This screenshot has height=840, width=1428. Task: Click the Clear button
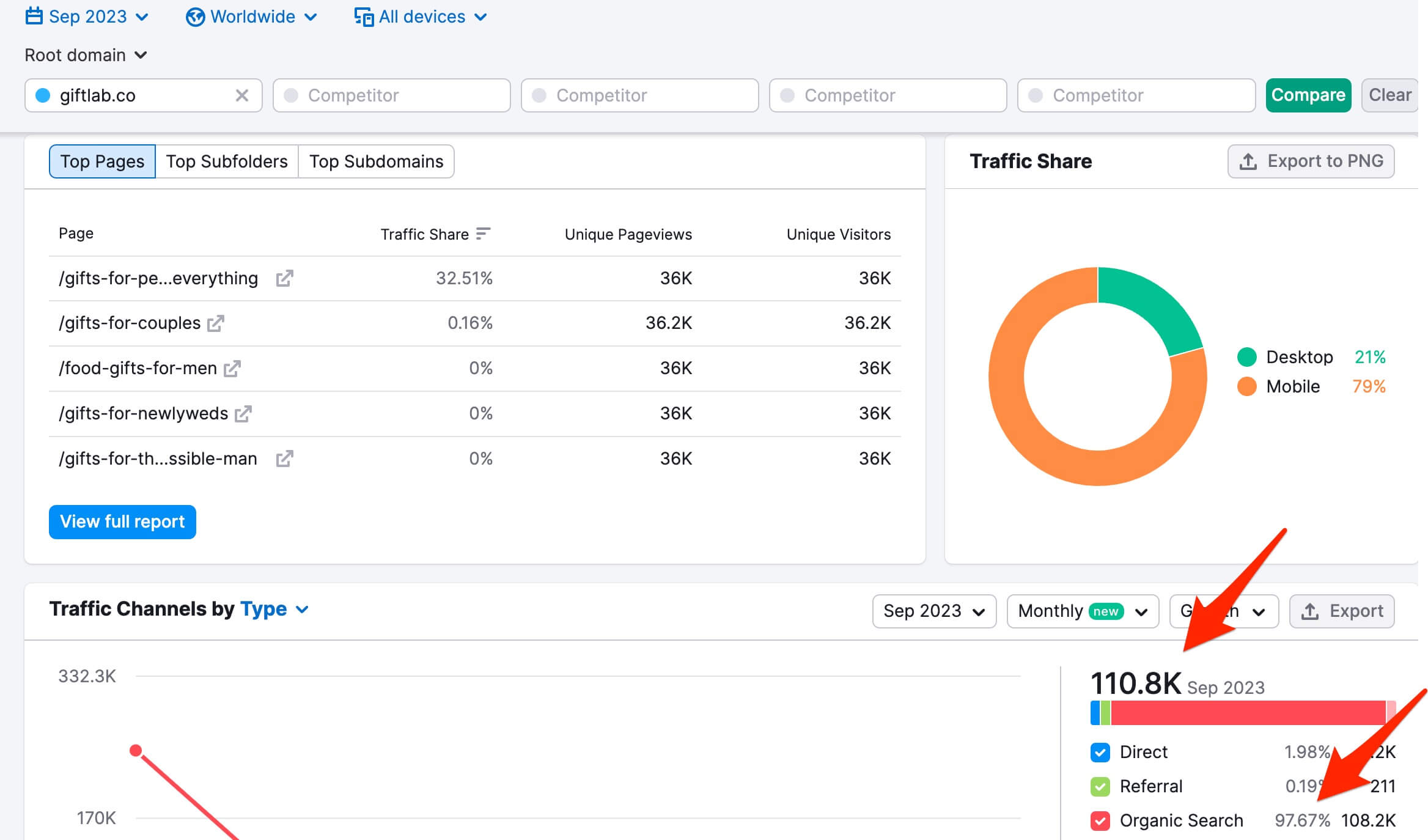point(1389,95)
